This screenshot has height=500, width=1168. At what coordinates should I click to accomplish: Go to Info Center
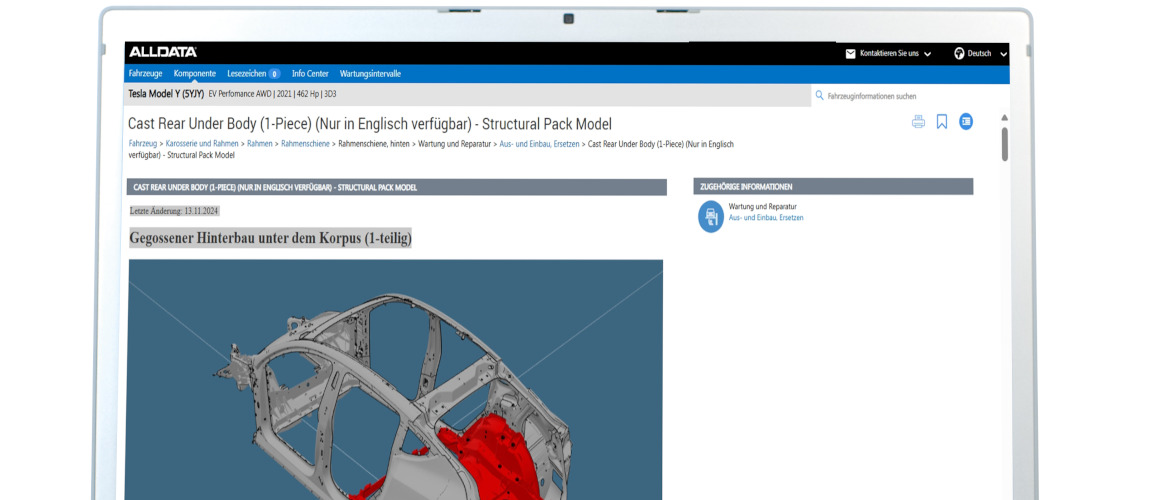pos(310,74)
